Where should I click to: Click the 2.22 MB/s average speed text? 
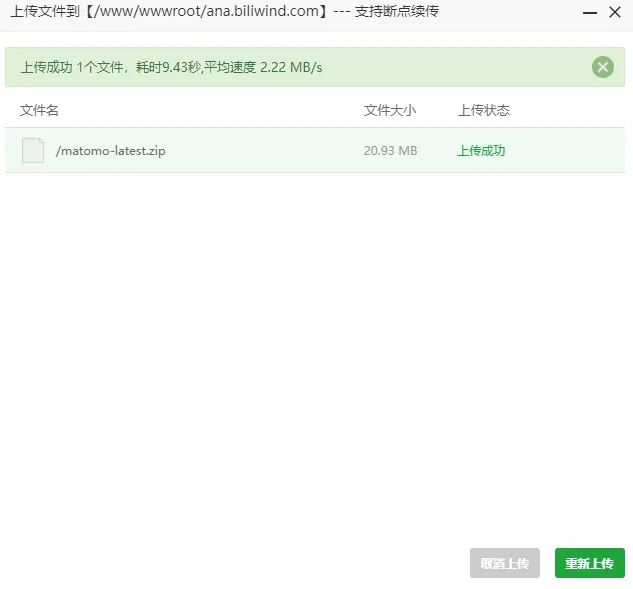coord(291,67)
